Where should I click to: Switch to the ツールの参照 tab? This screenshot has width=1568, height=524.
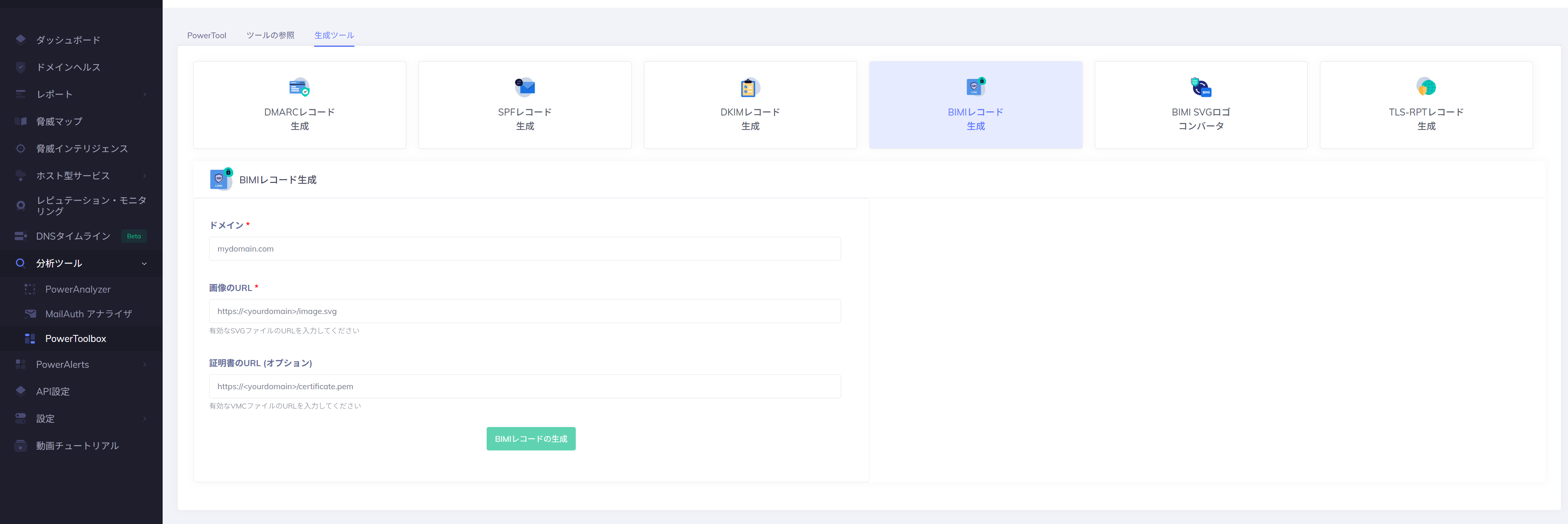pos(270,35)
